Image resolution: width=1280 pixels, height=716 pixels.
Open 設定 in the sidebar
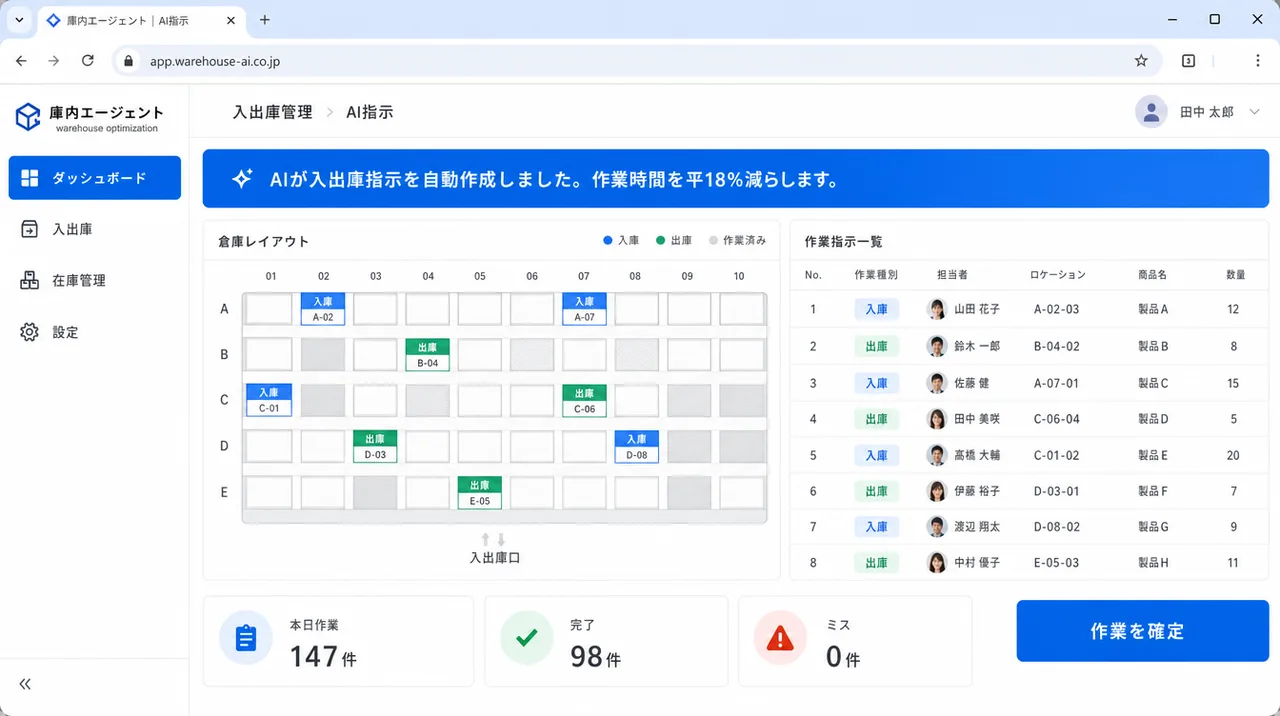pos(95,332)
